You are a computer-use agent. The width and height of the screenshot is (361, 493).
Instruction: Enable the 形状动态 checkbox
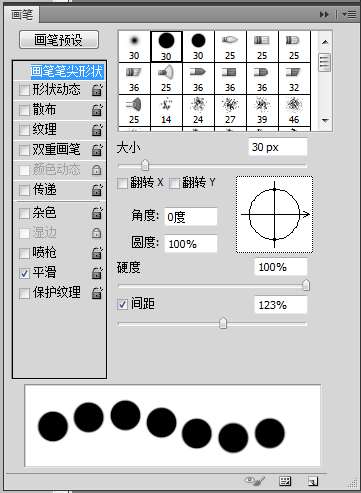tap(24, 90)
